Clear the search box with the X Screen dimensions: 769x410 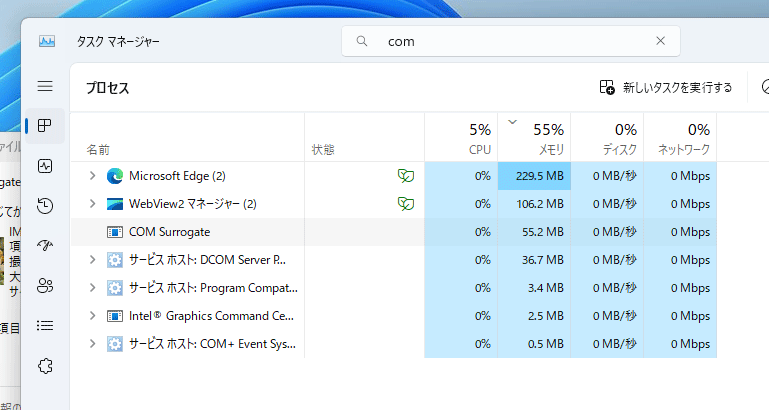click(x=660, y=41)
